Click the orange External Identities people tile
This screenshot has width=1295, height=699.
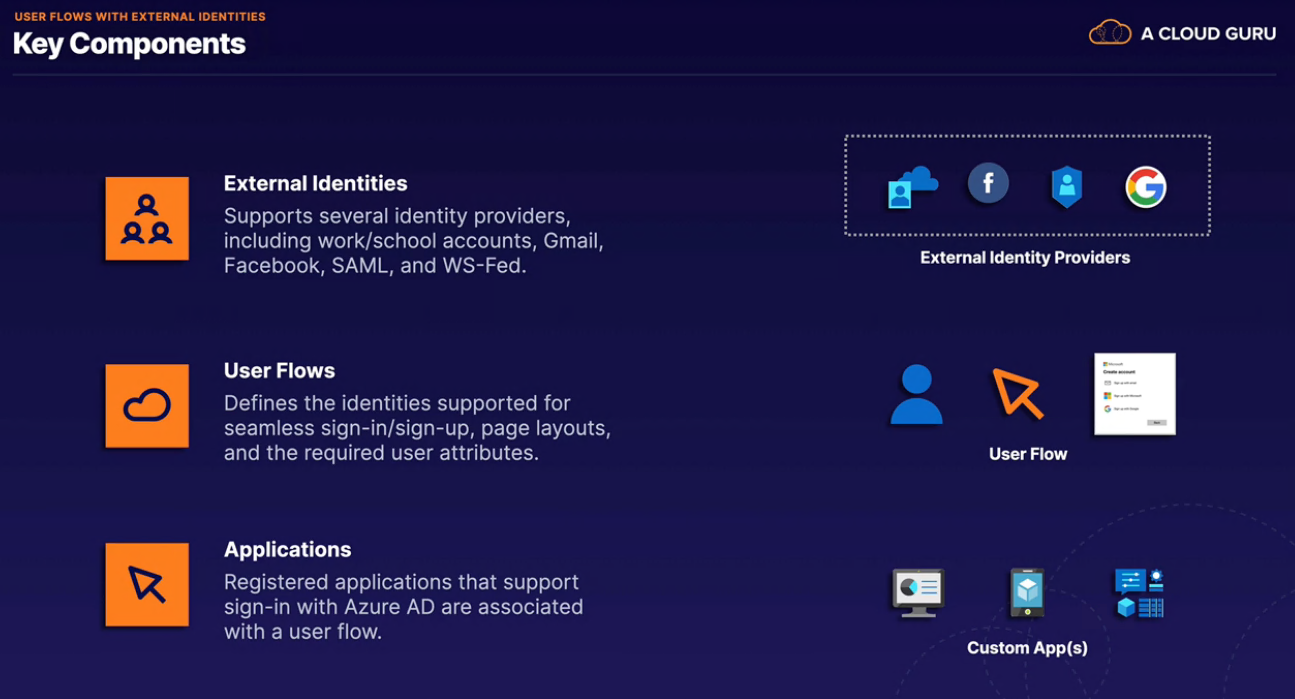pos(147,219)
